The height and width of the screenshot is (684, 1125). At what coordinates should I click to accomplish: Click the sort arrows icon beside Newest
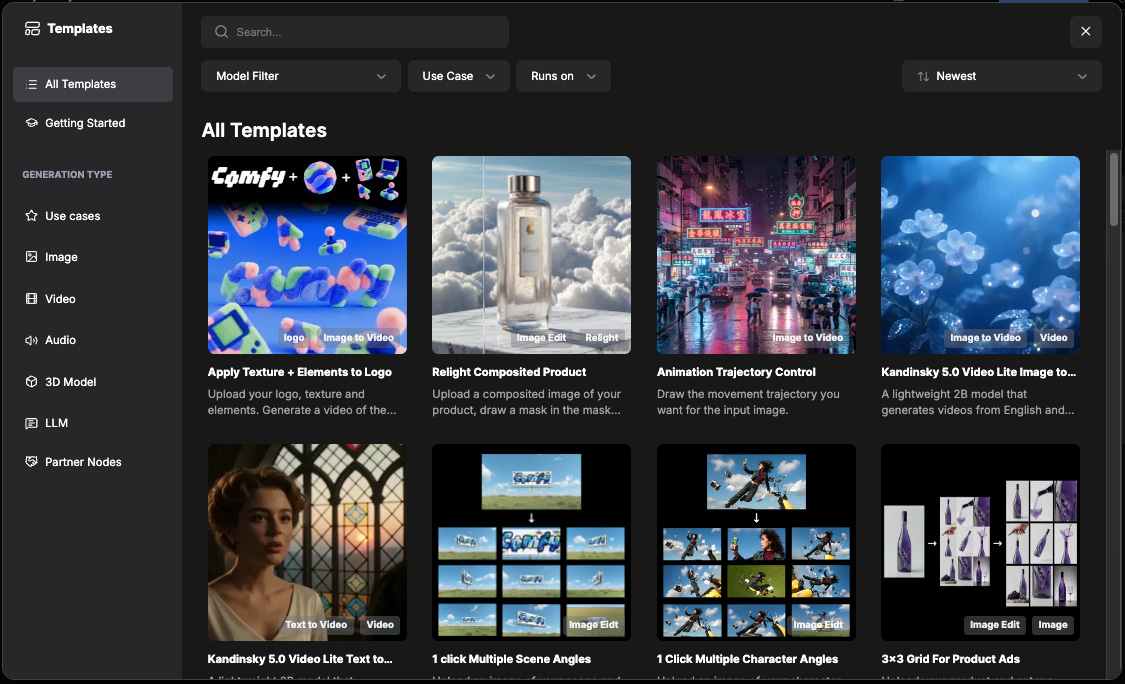click(923, 76)
